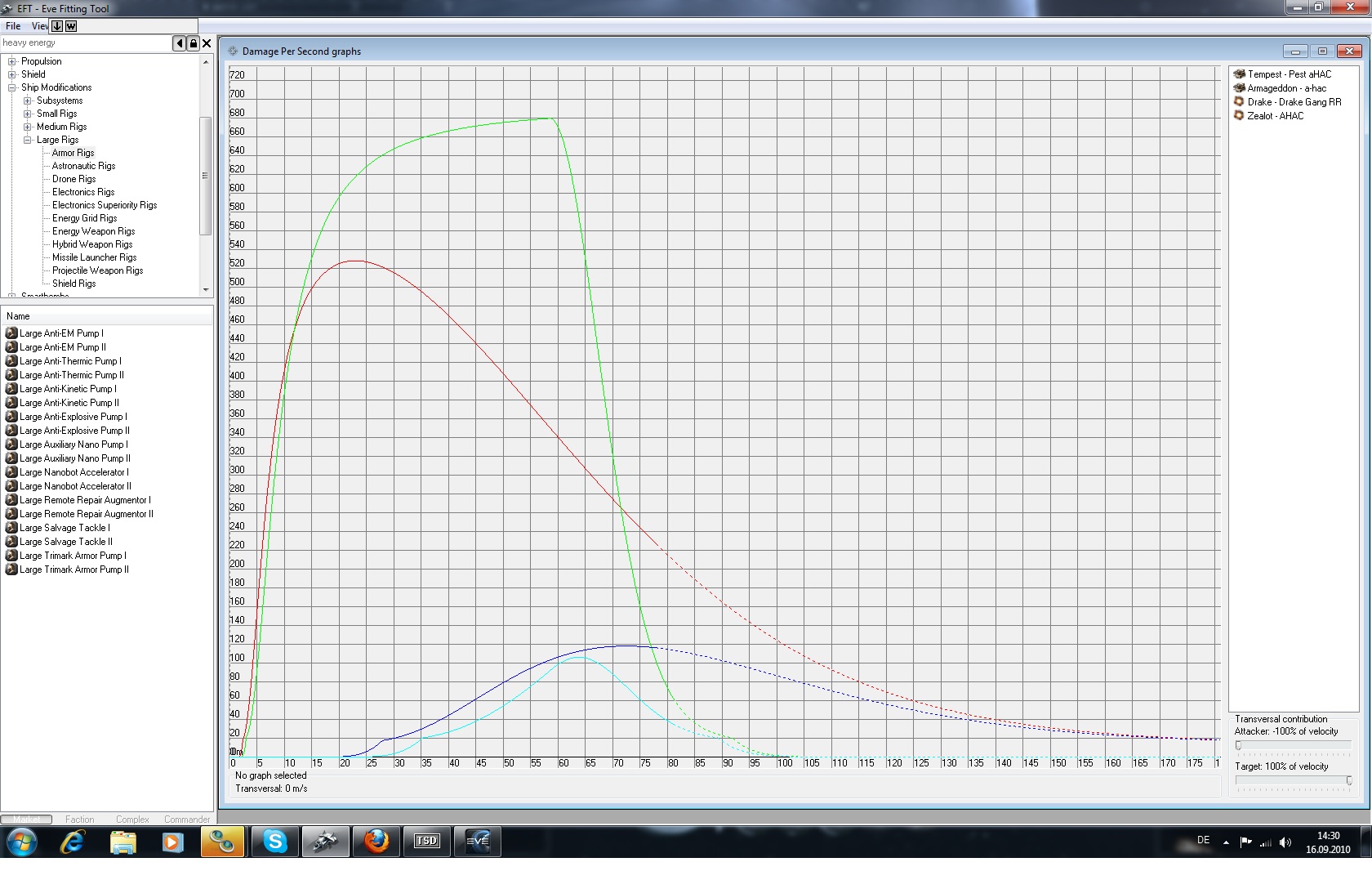The image size is (1372, 889).
Task: Switch to the Faction tab
Action: click(x=80, y=820)
